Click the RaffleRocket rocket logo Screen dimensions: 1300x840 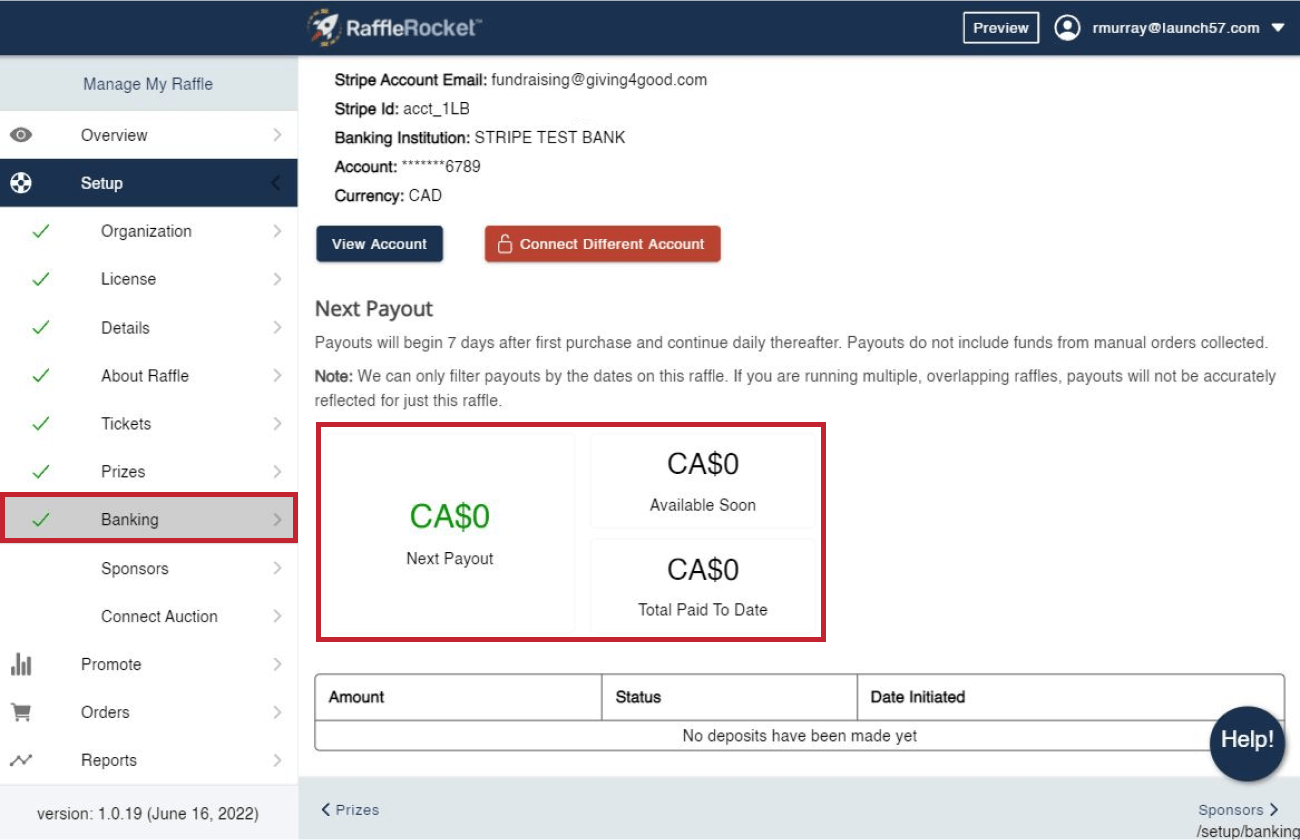[x=396, y=27]
